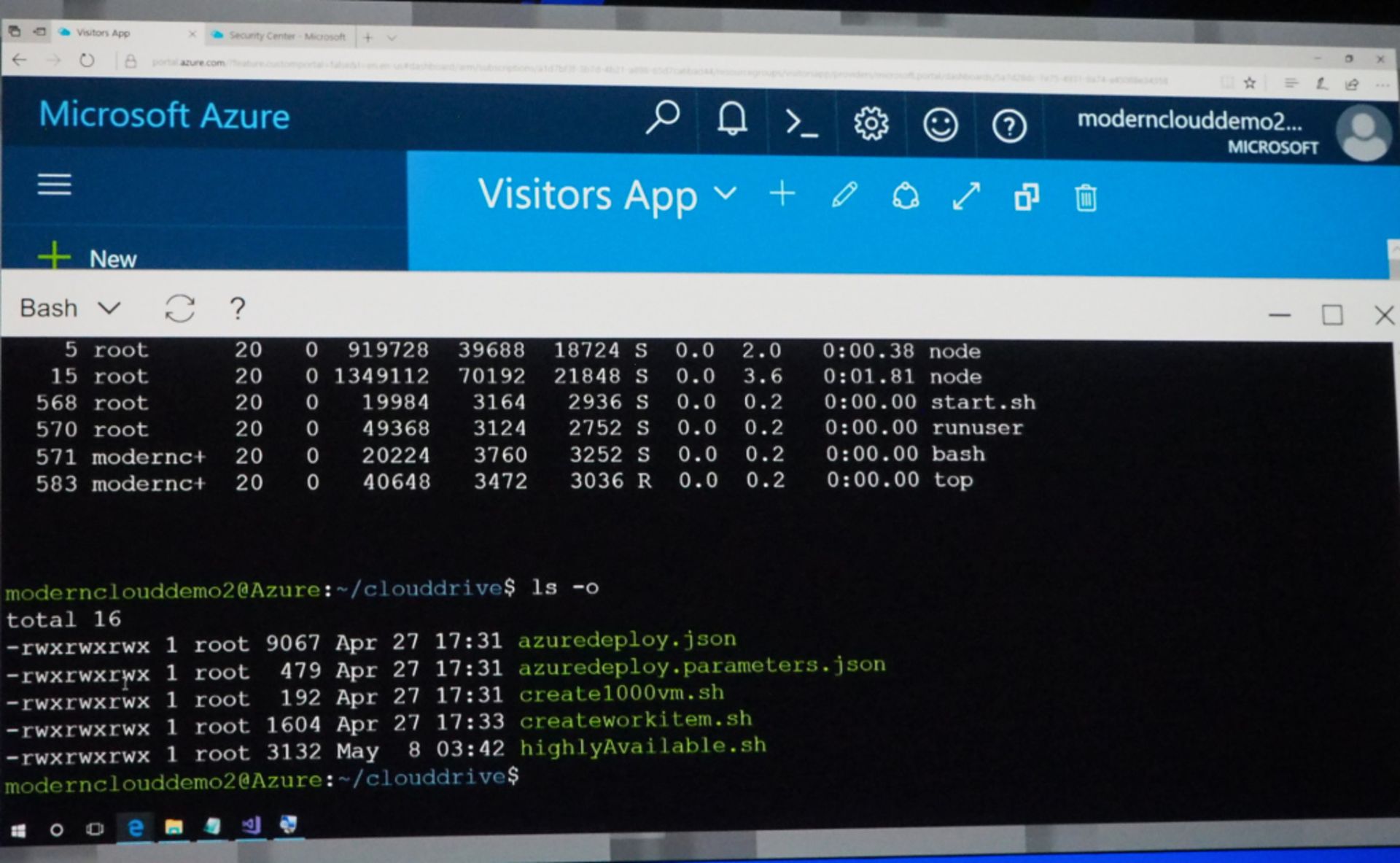Edit dashboard with pencil icon
Screen dimensions: 1400x863
(x=844, y=195)
